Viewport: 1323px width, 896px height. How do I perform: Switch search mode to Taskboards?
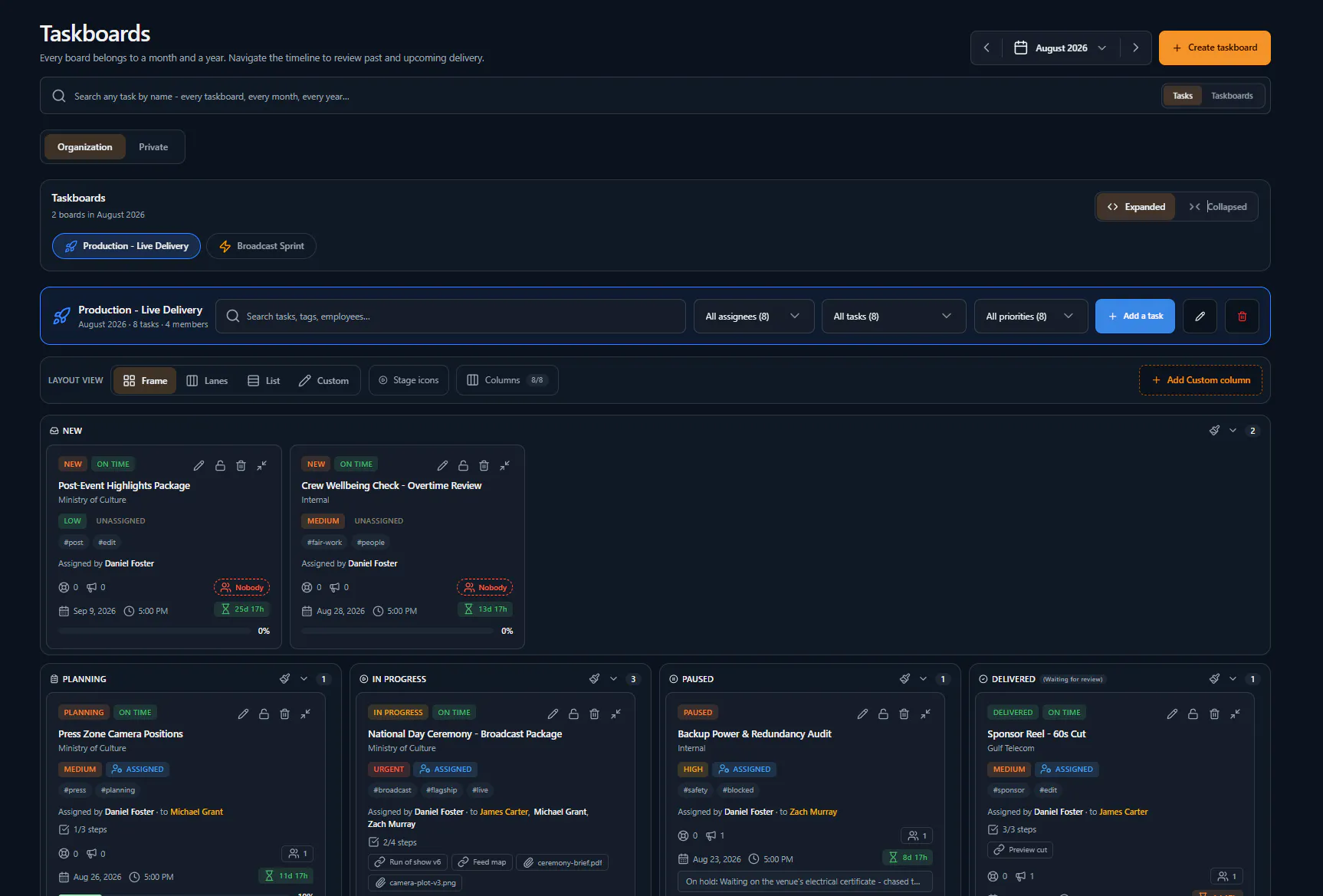1232,96
